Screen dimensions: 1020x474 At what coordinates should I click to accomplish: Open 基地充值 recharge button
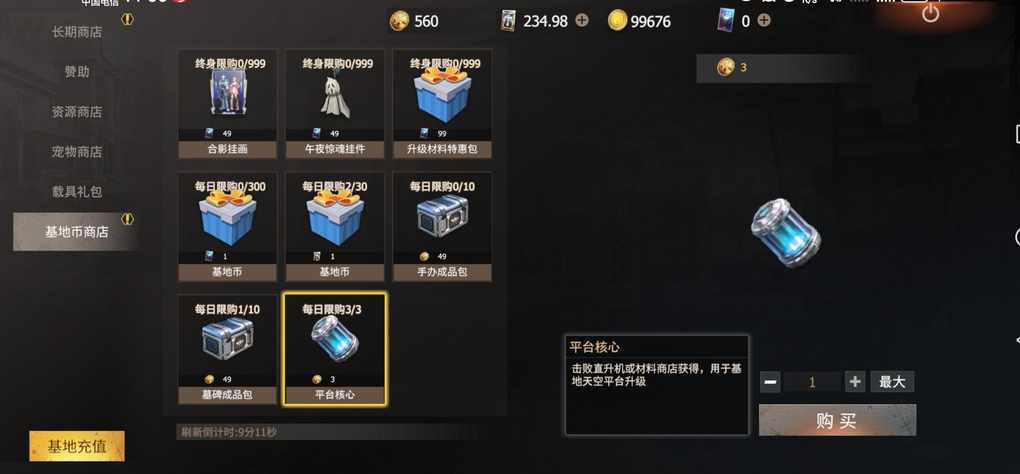[x=77, y=446]
